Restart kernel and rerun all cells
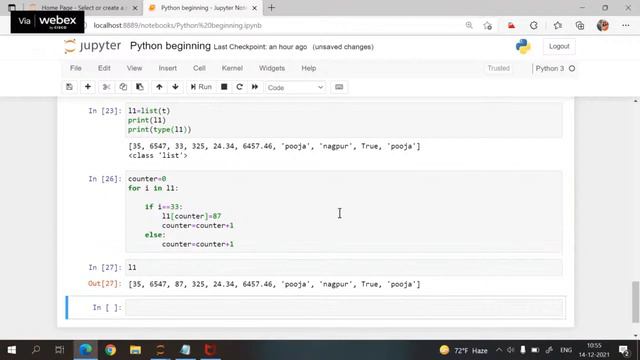The height and width of the screenshot is (360, 640). click(x=255, y=87)
